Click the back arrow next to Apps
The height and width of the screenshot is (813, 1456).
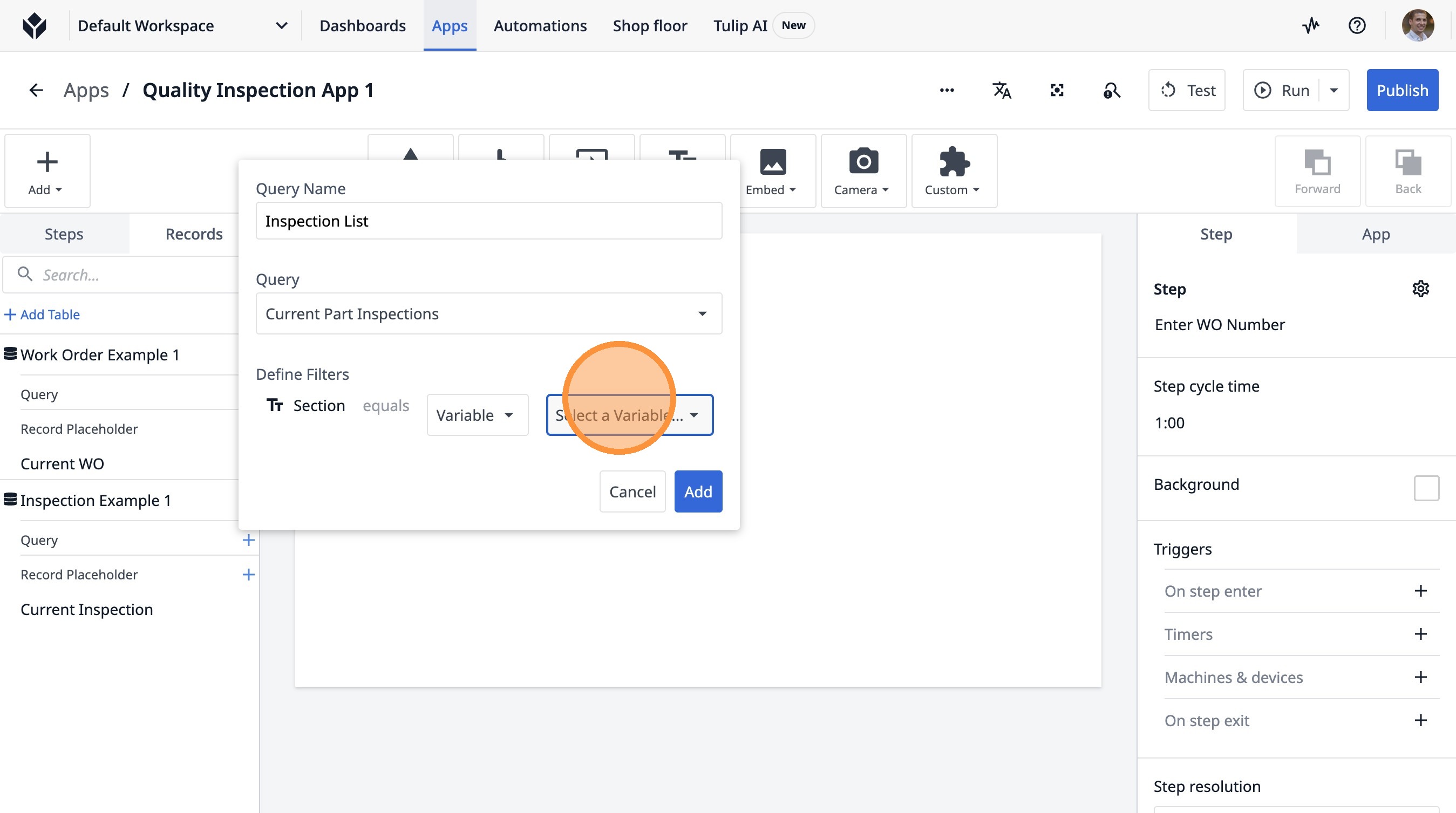pyautogui.click(x=36, y=91)
